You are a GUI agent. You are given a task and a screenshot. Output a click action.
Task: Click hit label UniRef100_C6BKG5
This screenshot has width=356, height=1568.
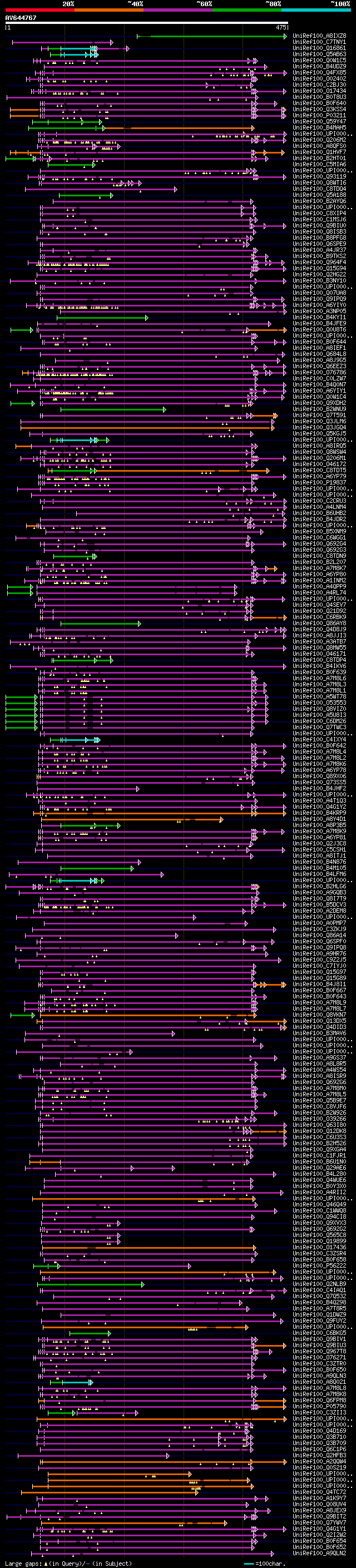coord(319,1333)
